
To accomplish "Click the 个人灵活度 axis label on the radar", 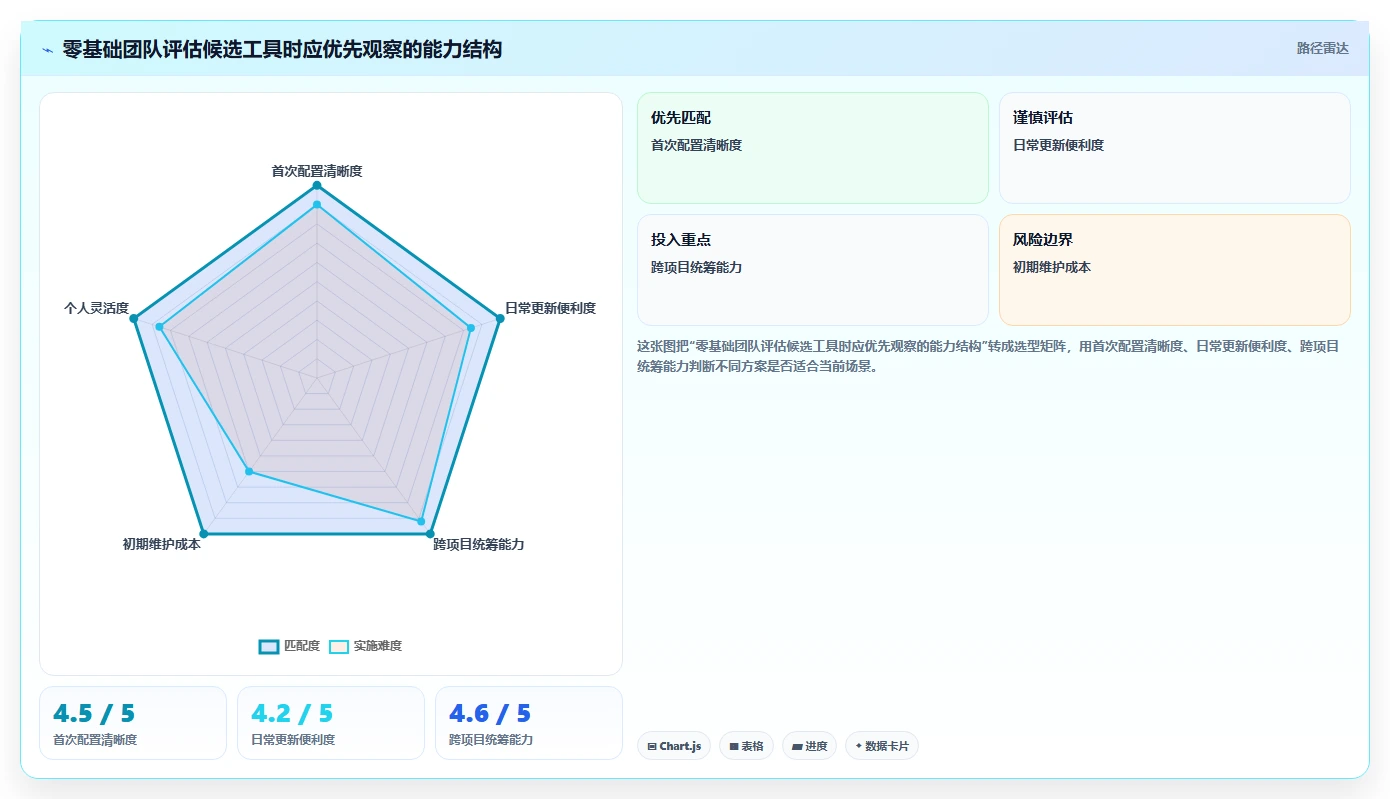I will [96, 308].
